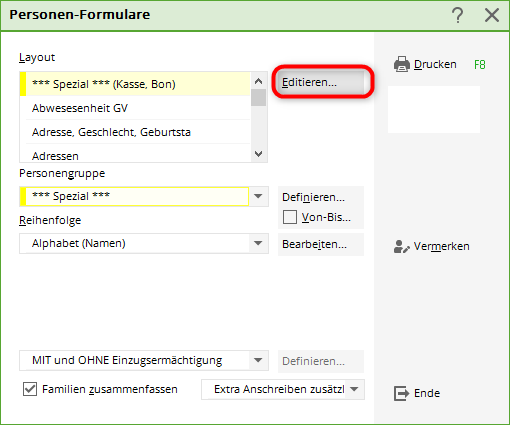Click Definieren... next to Personengruppe
Image resolution: width=510 pixels, height=425 pixels.
point(321,197)
